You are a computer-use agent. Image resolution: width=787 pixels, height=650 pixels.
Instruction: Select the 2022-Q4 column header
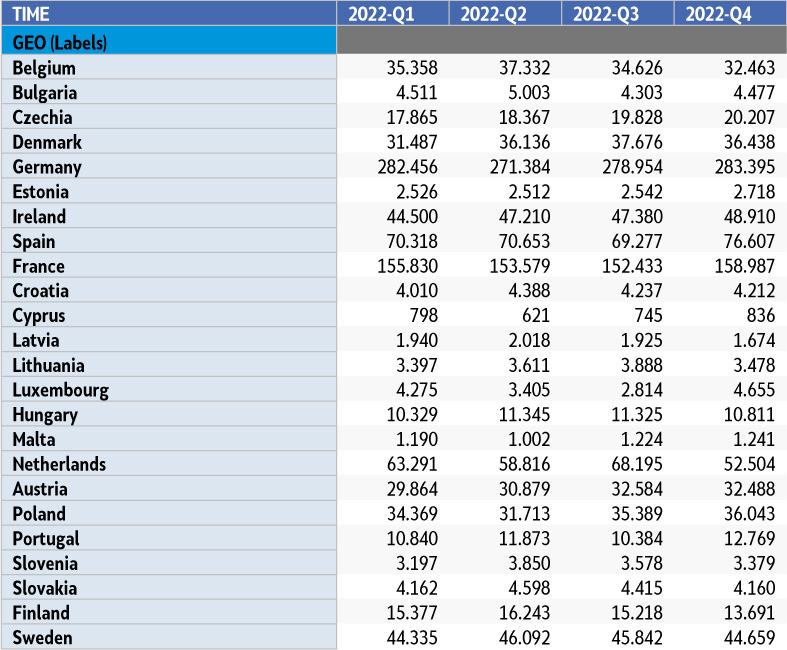[x=730, y=14]
